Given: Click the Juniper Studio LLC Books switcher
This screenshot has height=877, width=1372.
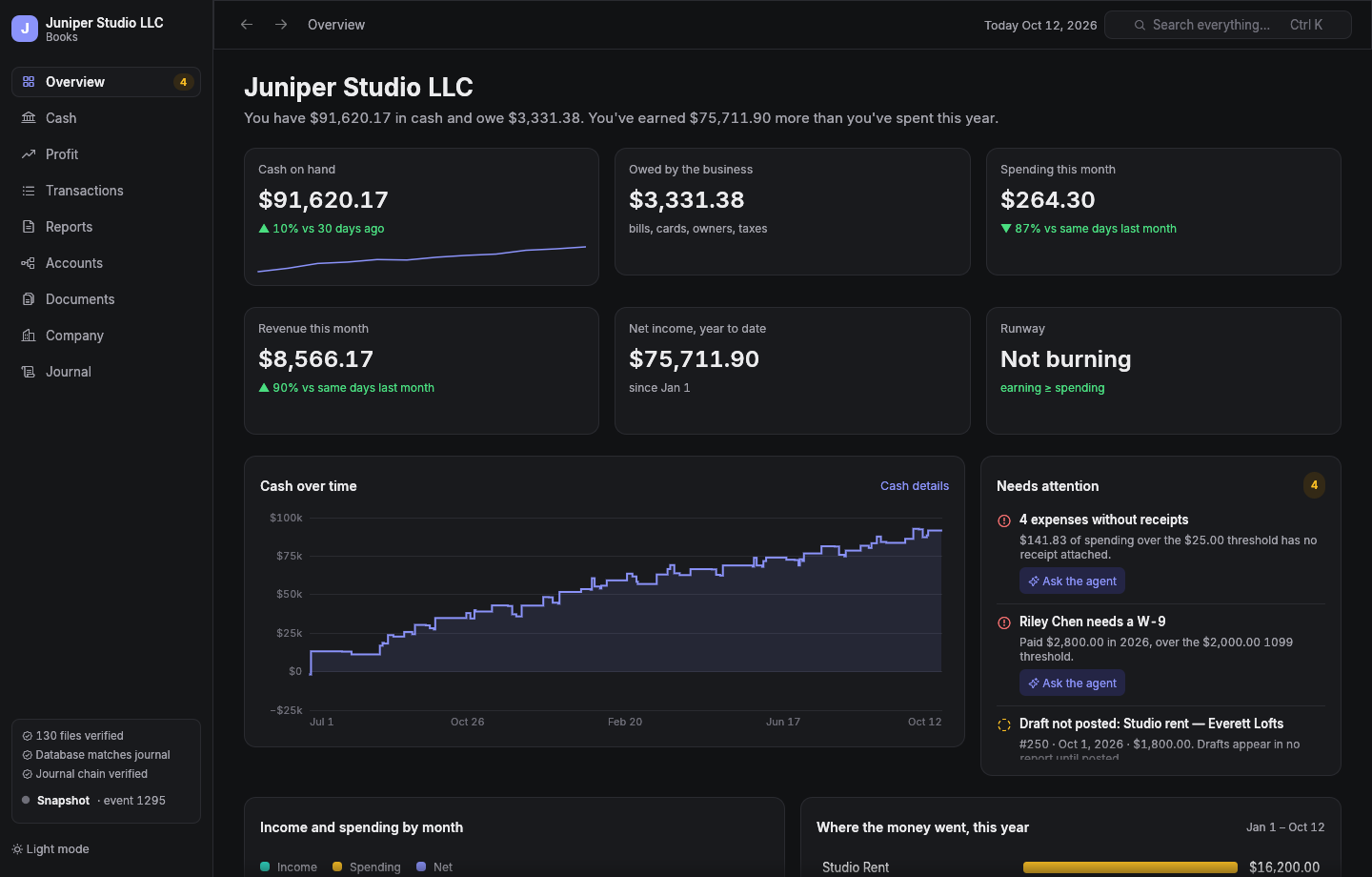Looking at the screenshot, I should click(x=106, y=29).
